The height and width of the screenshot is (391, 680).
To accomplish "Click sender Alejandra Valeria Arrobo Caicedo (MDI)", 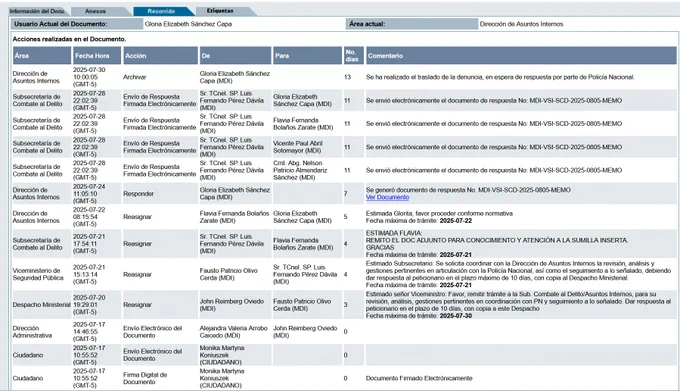I will (x=233, y=332).
